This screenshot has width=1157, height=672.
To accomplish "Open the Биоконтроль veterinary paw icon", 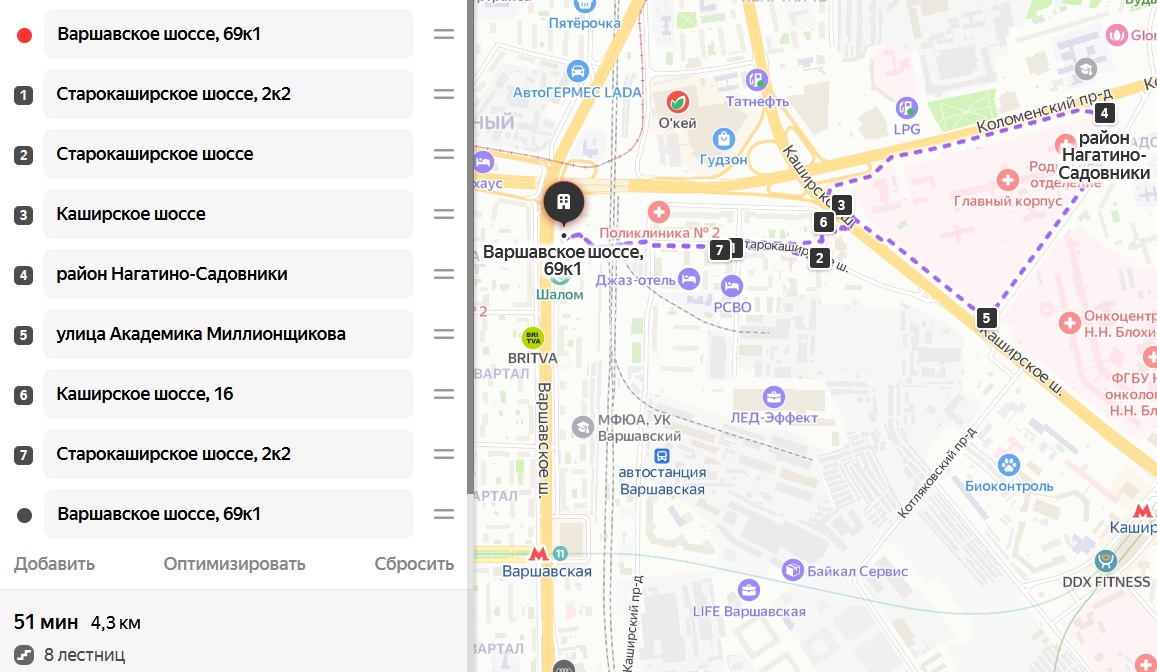I will [x=1009, y=465].
